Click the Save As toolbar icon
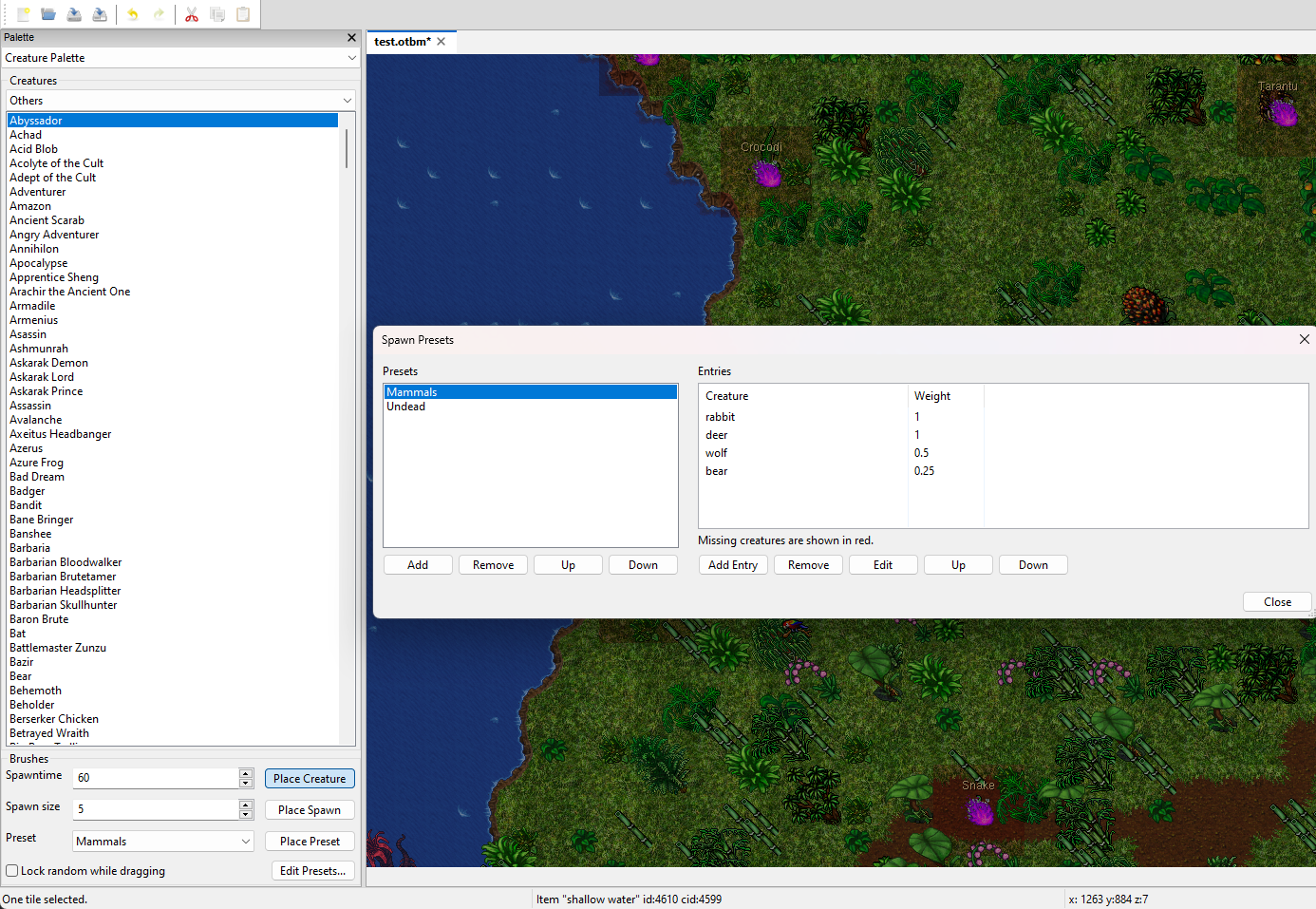This screenshot has width=1316, height=909. (x=100, y=14)
